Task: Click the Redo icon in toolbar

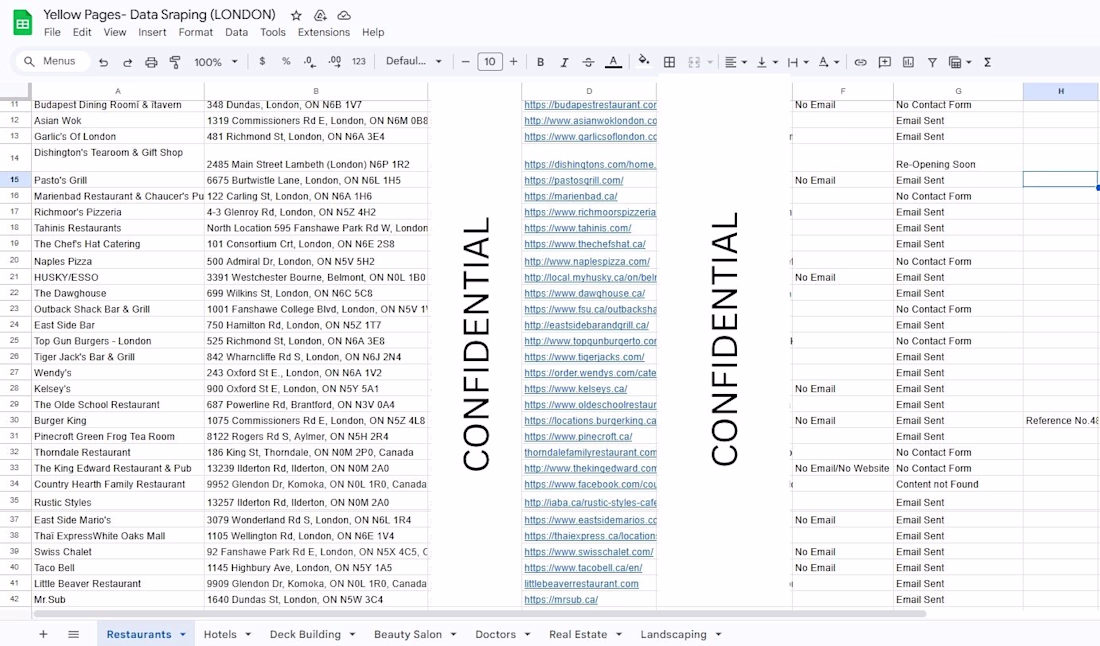Action: tap(128, 62)
